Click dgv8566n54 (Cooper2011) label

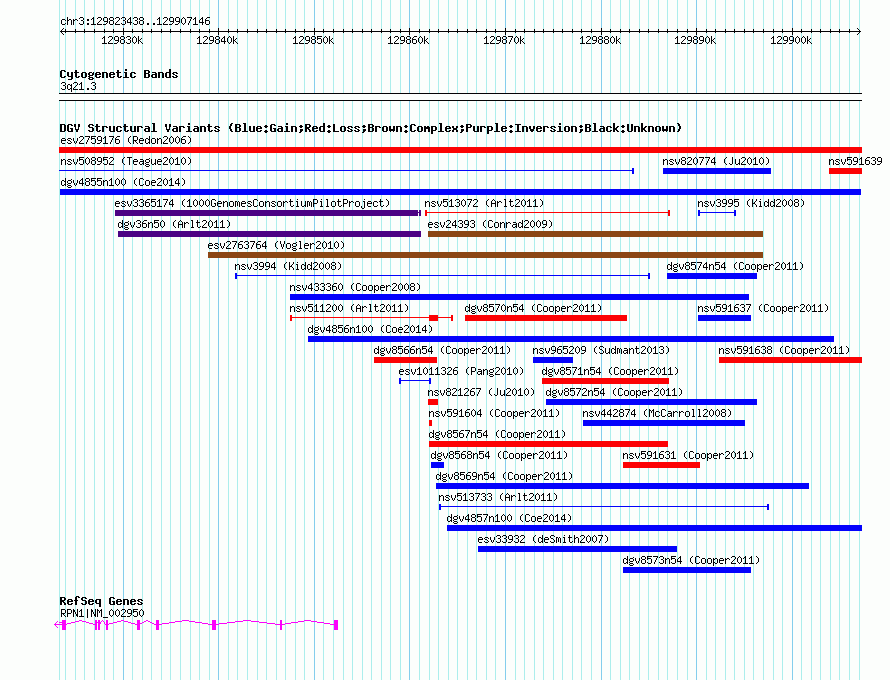click(x=442, y=350)
